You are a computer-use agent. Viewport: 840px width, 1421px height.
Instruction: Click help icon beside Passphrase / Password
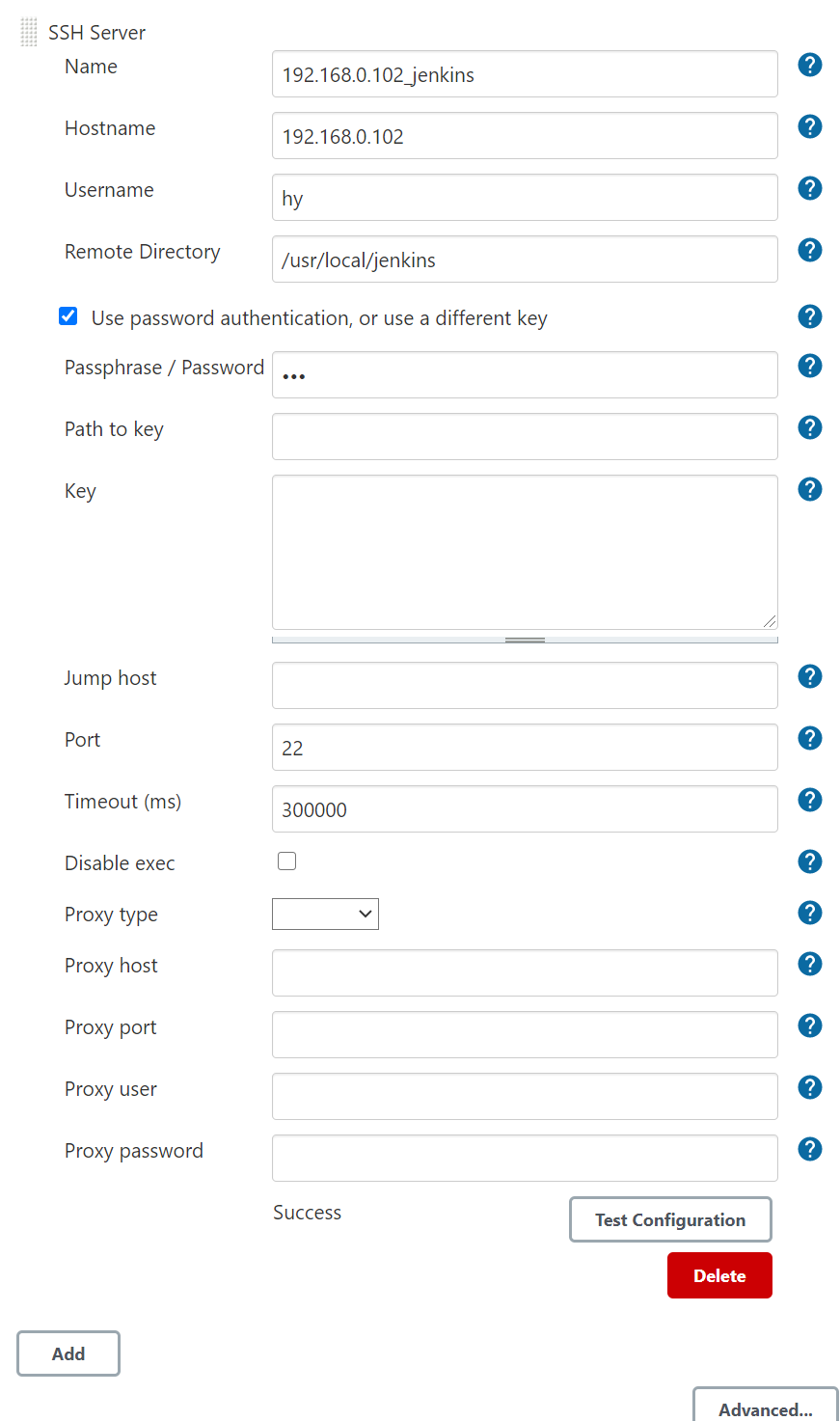click(810, 367)
